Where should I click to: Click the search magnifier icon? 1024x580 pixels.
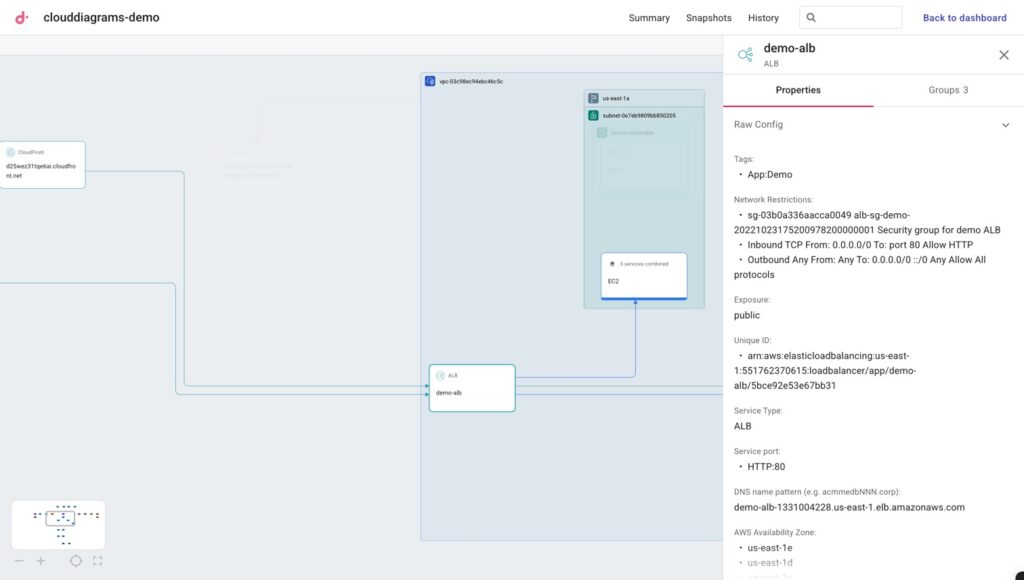pyautogui.click(x=811, y=18)
